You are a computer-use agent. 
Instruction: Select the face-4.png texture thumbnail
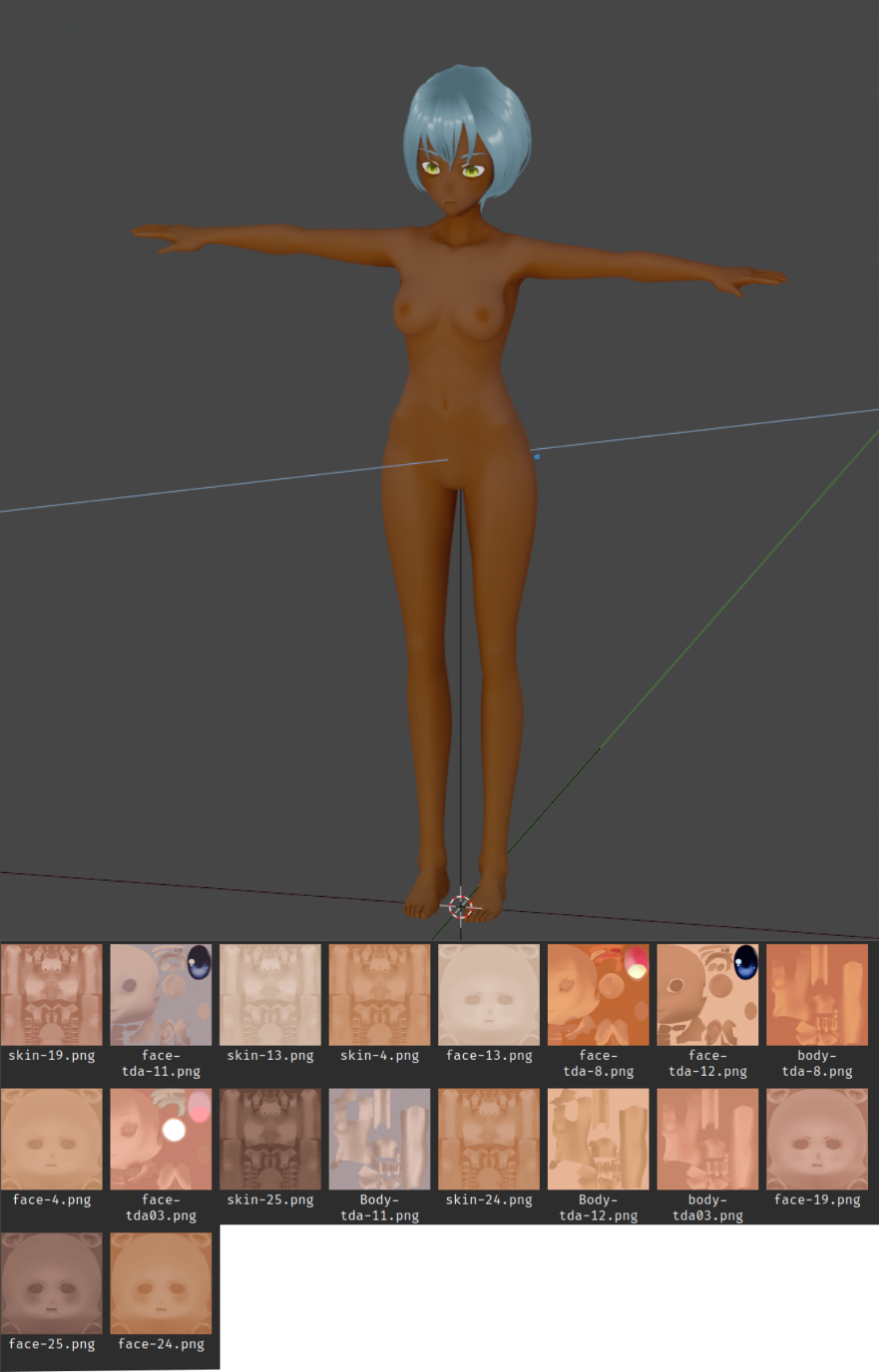(x=52, y=1139)
